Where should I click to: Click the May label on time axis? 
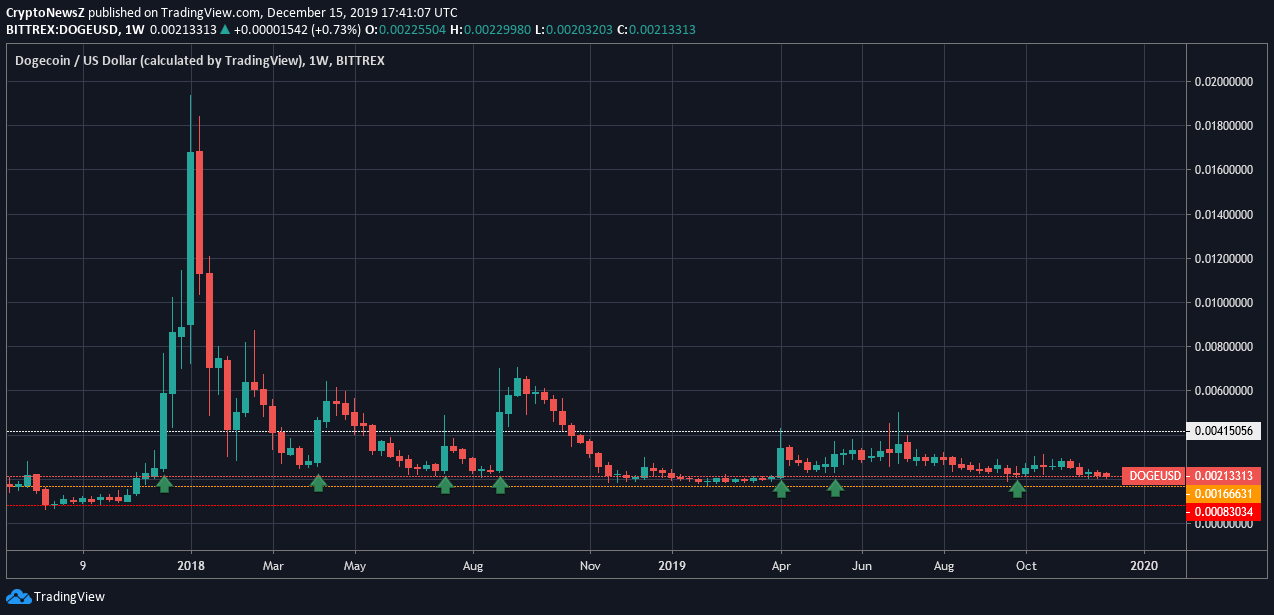355,566
